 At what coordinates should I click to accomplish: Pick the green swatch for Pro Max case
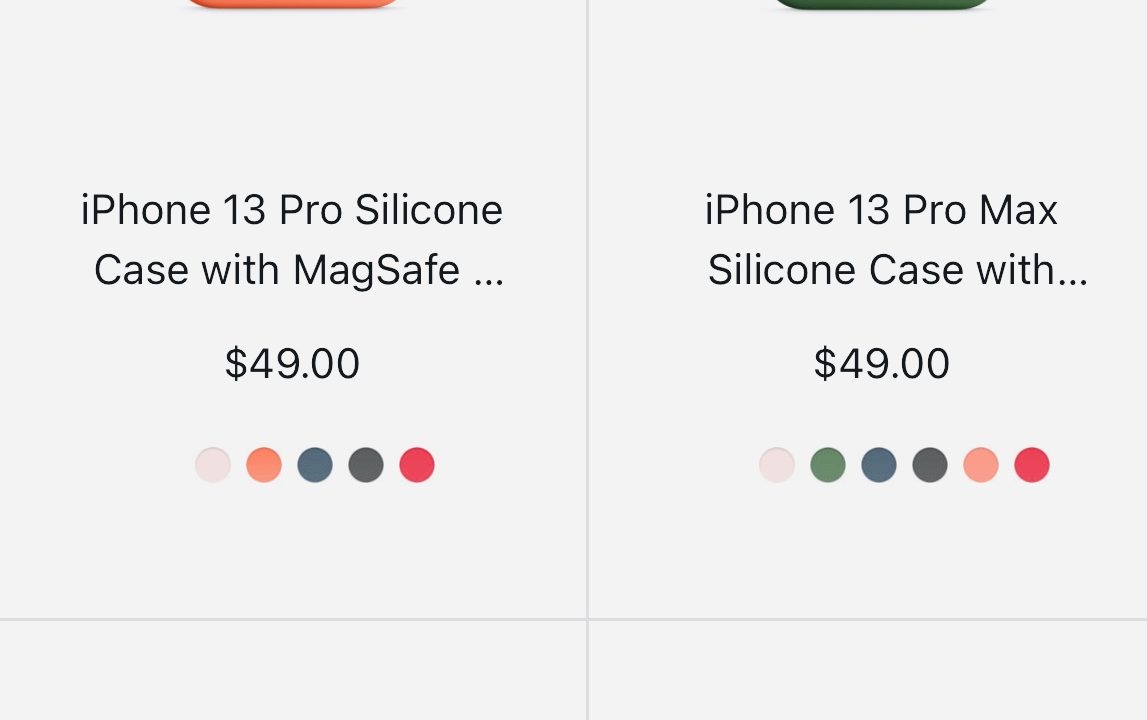[828, 465]
